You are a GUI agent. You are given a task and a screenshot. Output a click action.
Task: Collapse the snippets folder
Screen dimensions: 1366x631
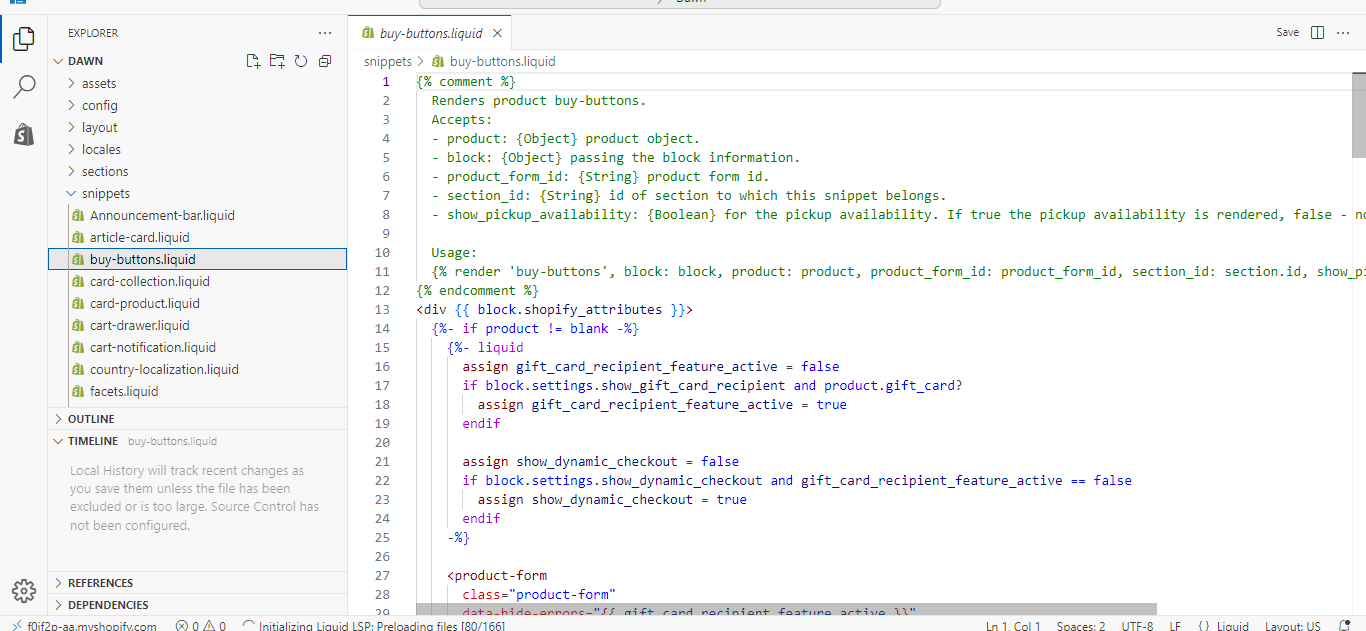pos(105,194)
